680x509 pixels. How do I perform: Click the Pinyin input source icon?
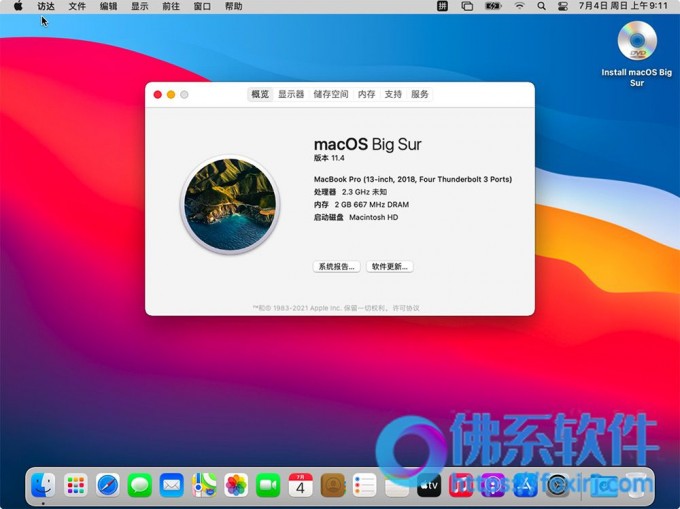click(442, 6)
